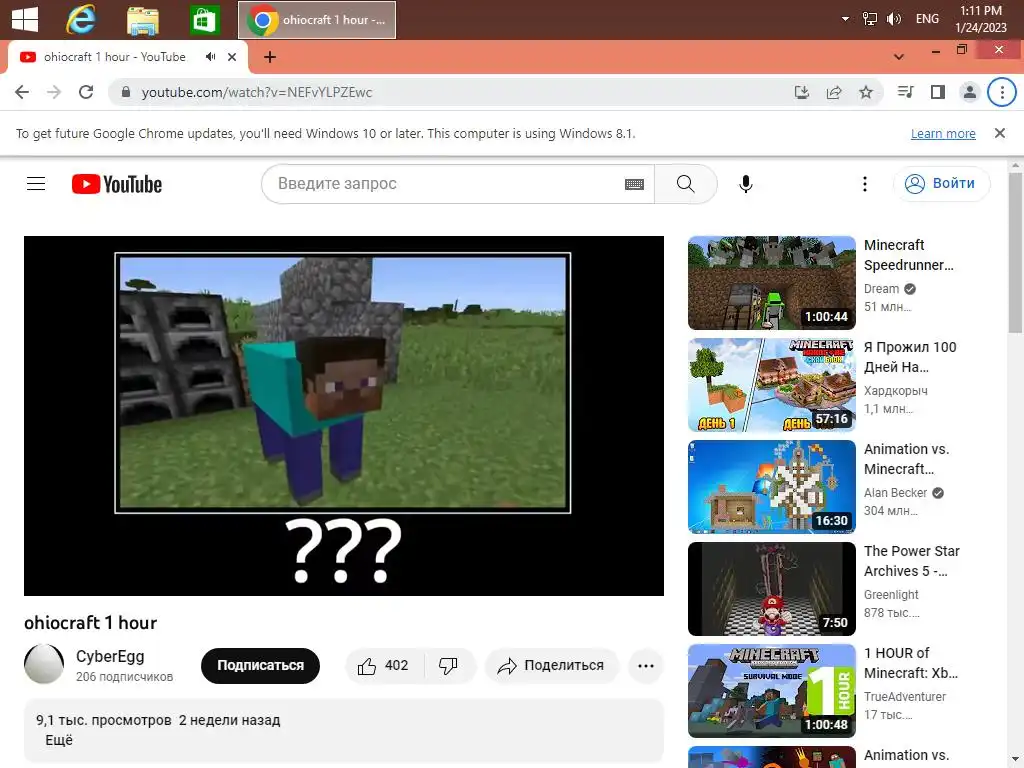1024x768 pixels.
Task: Open The Power Star Archives thumbnail
Action: coord(771,588)
